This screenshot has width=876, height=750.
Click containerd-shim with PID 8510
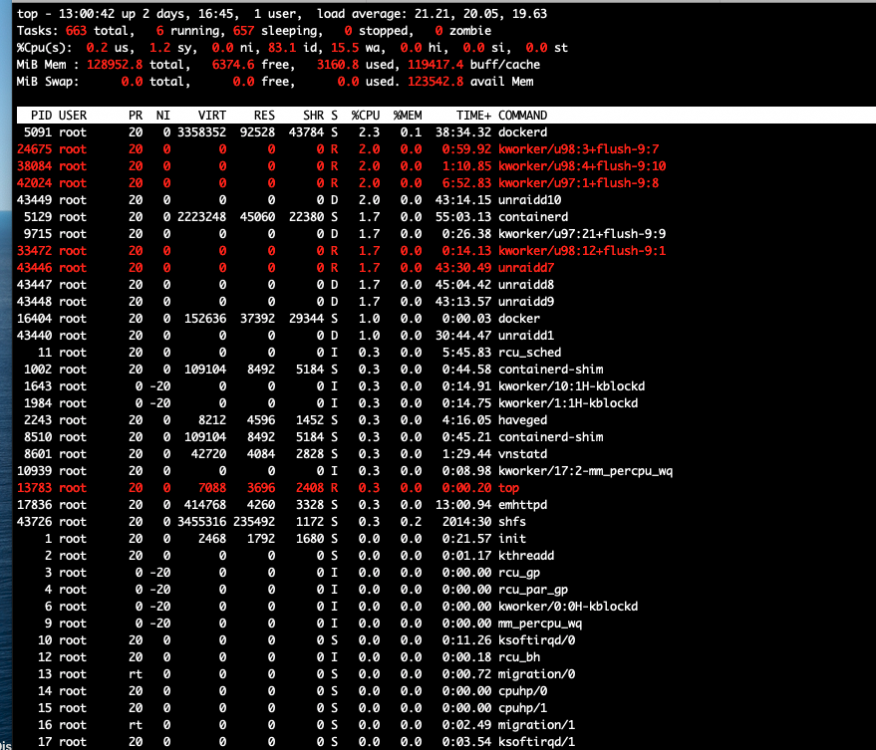(550, 437)
